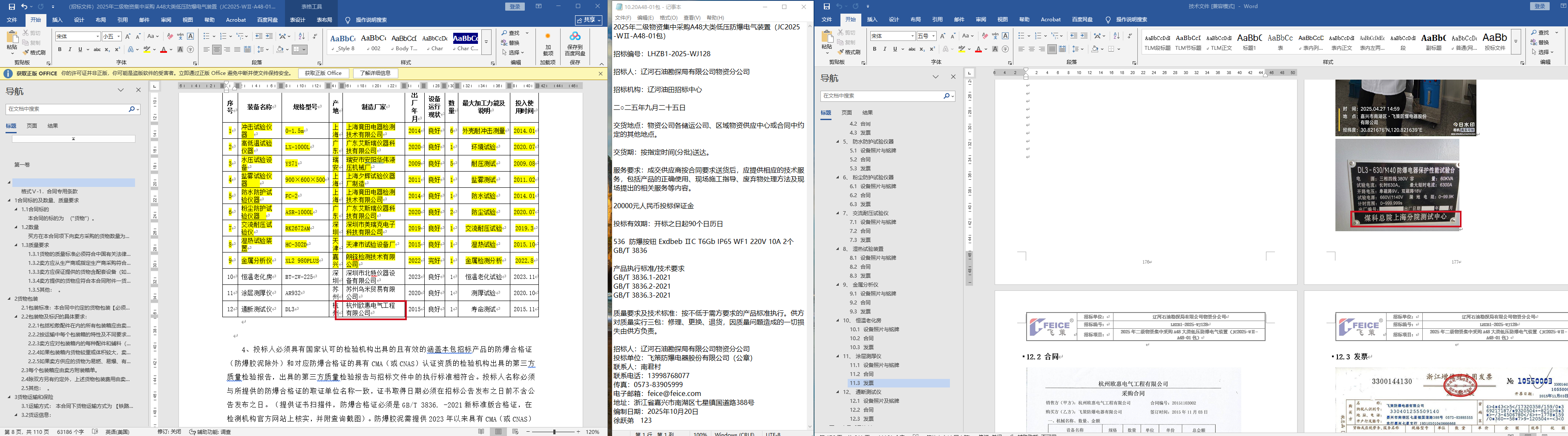Image resolution: width=1568 pixels, height=436 pixels.
Task: Switch to 审阅 tab in 技术文件 window
Action: tap(981, 20)
